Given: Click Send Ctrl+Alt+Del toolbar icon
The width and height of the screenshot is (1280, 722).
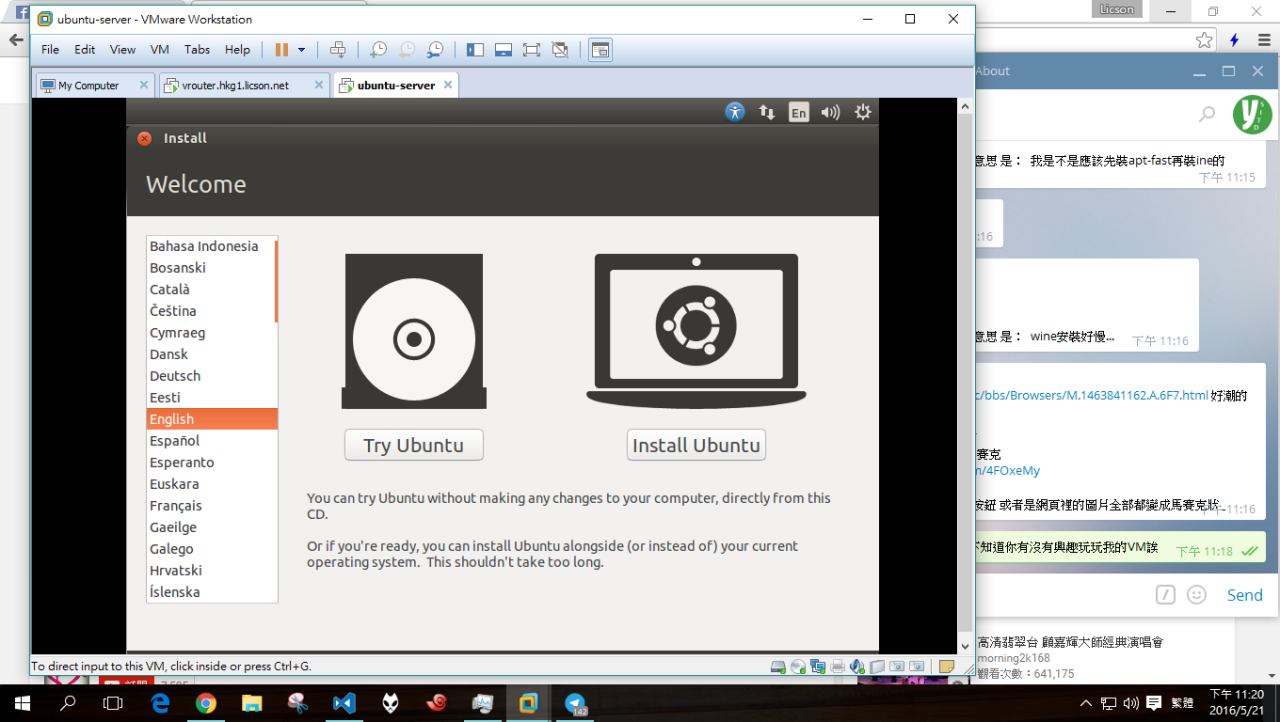Looking at the screenshot, I should coord(338,50).
